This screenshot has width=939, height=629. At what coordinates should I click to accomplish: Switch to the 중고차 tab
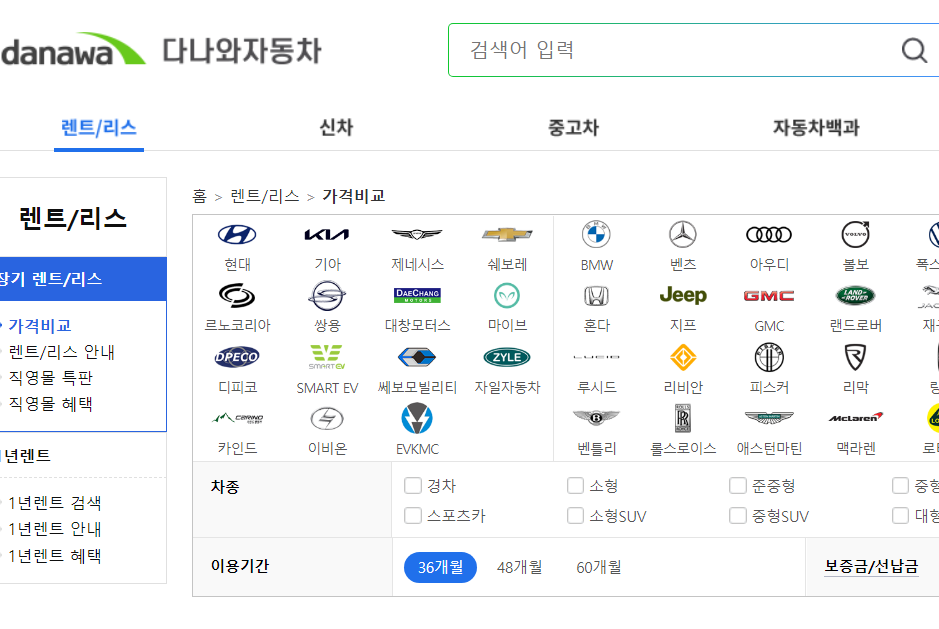click(573, 127)
